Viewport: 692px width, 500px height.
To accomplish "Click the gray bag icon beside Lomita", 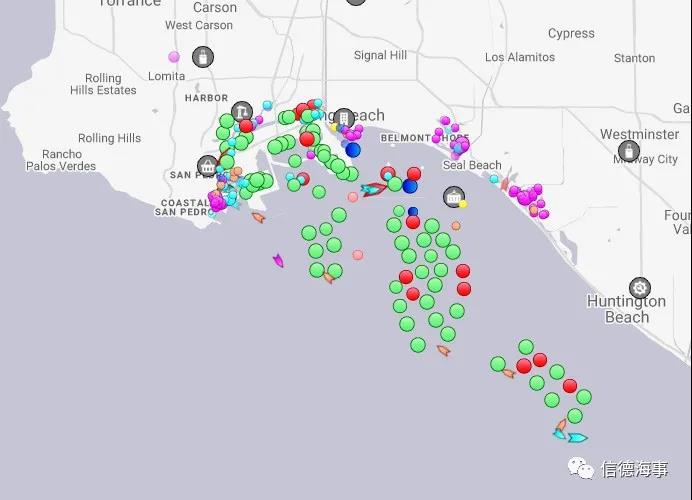I will click(x=202, y=57).
